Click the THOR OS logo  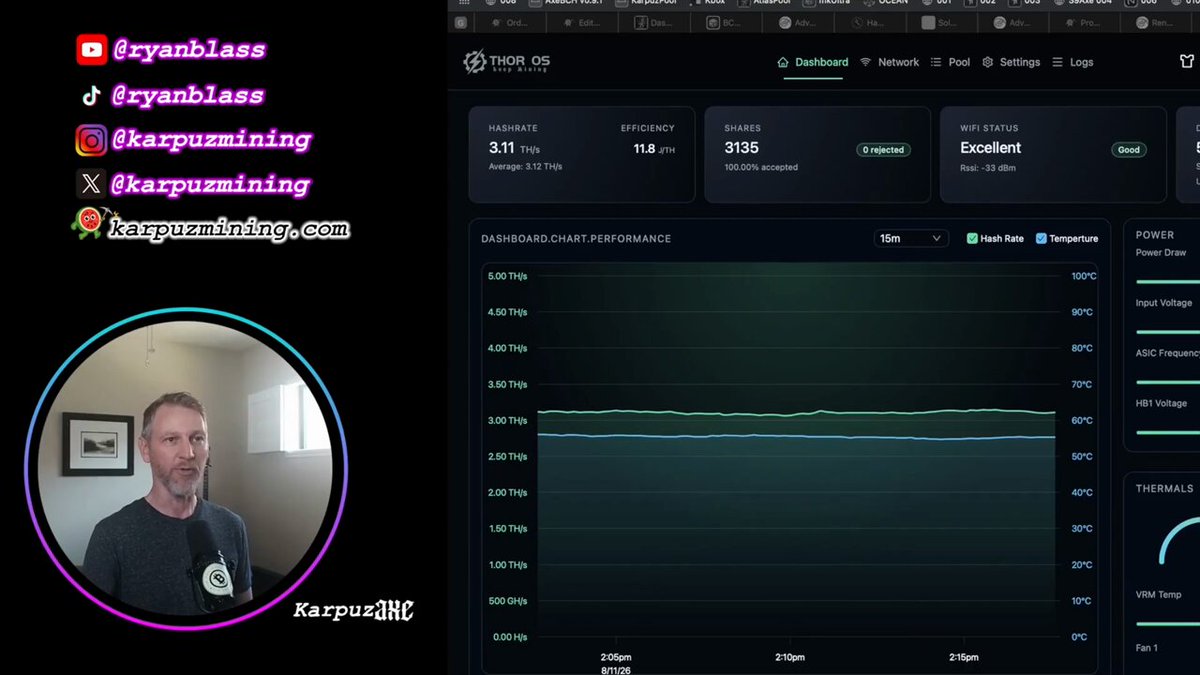pyautogui.click(x=506, y=62)
